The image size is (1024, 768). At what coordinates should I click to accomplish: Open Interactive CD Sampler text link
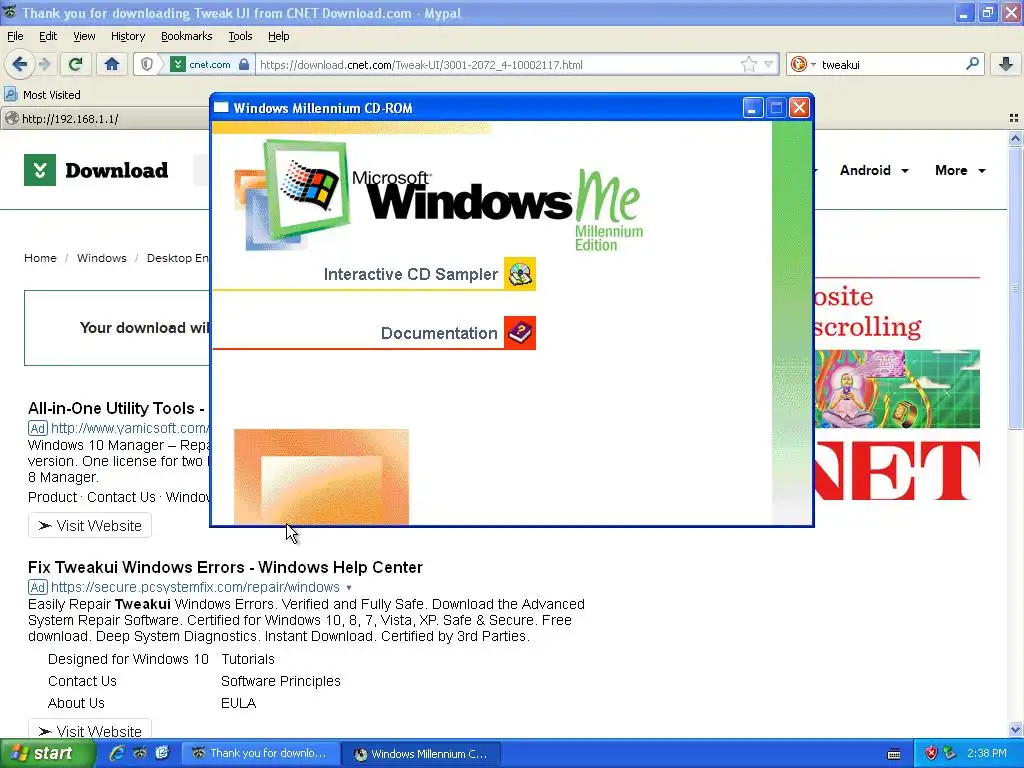410,274
